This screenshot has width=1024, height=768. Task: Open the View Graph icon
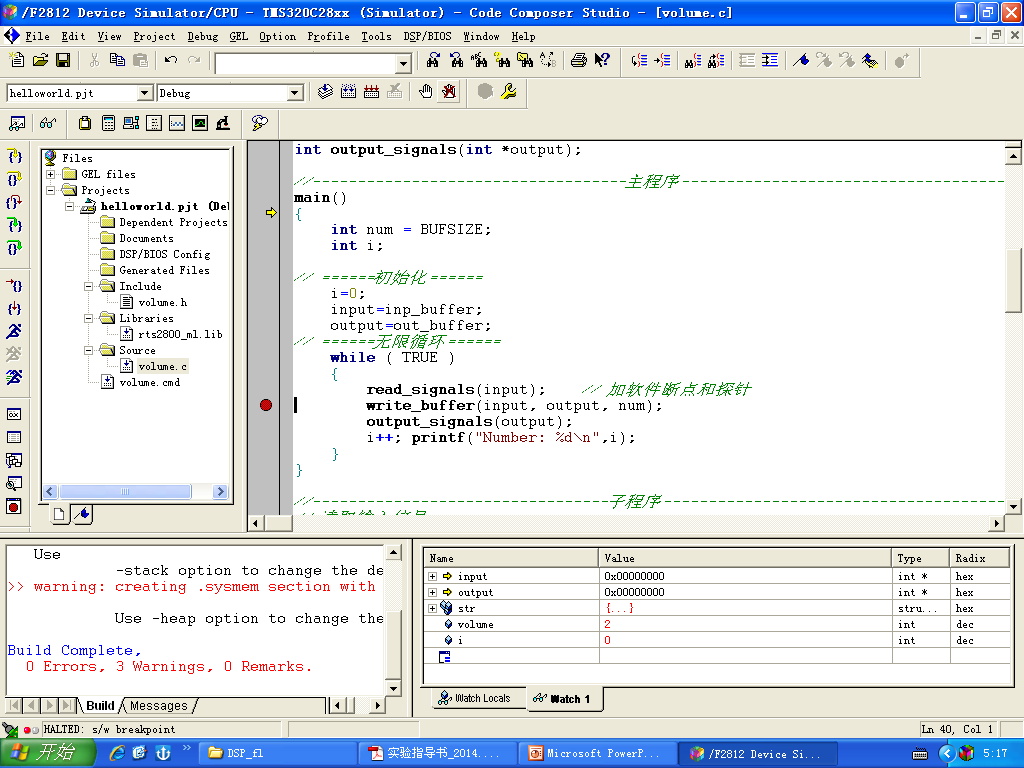click(176, 123)
